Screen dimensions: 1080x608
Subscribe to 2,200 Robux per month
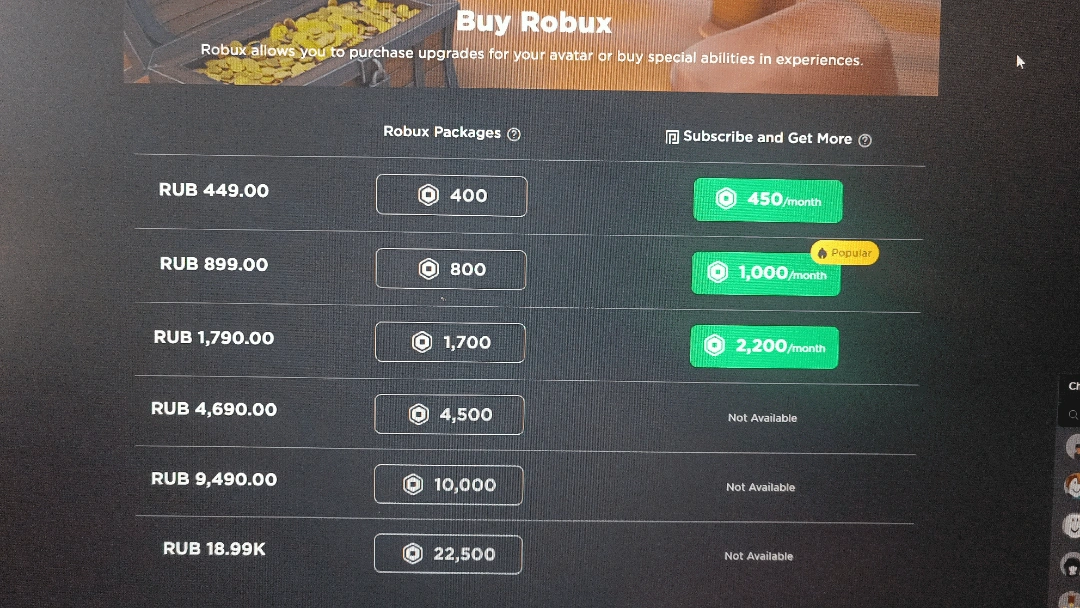point(765,346)
